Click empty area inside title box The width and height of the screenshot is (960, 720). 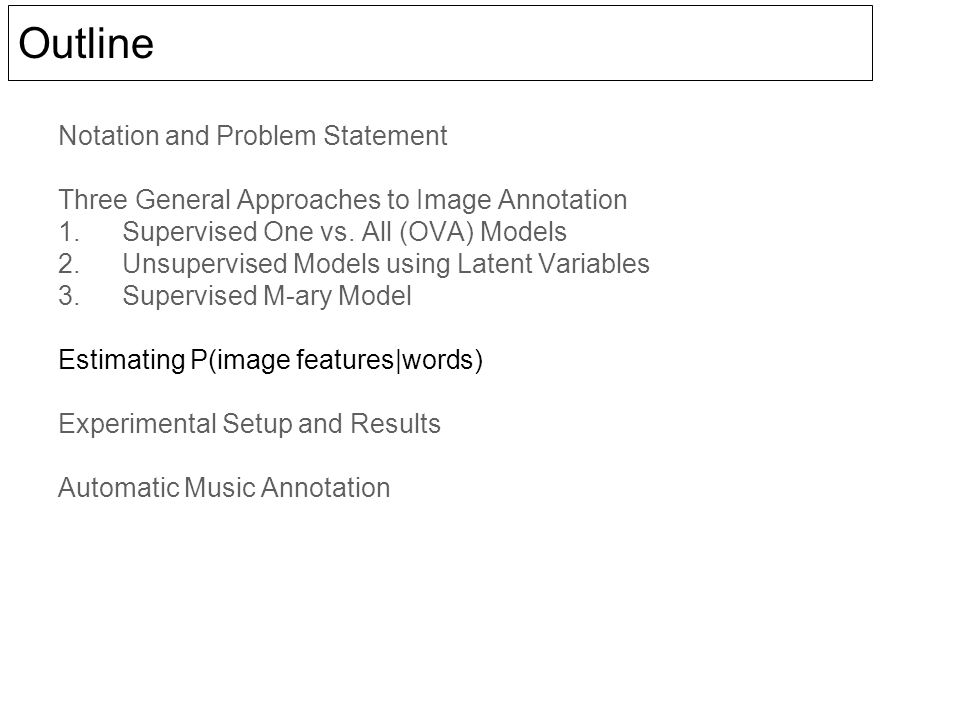[514, 43]
